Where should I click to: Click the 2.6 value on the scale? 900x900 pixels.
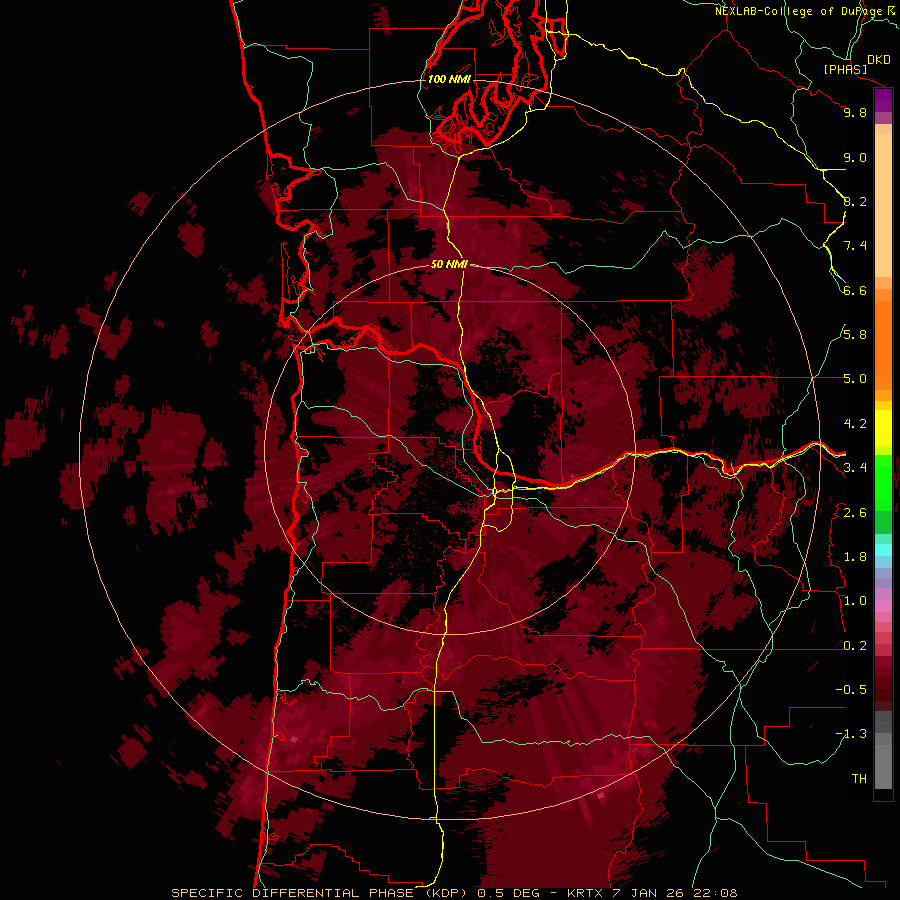point(855,512)
